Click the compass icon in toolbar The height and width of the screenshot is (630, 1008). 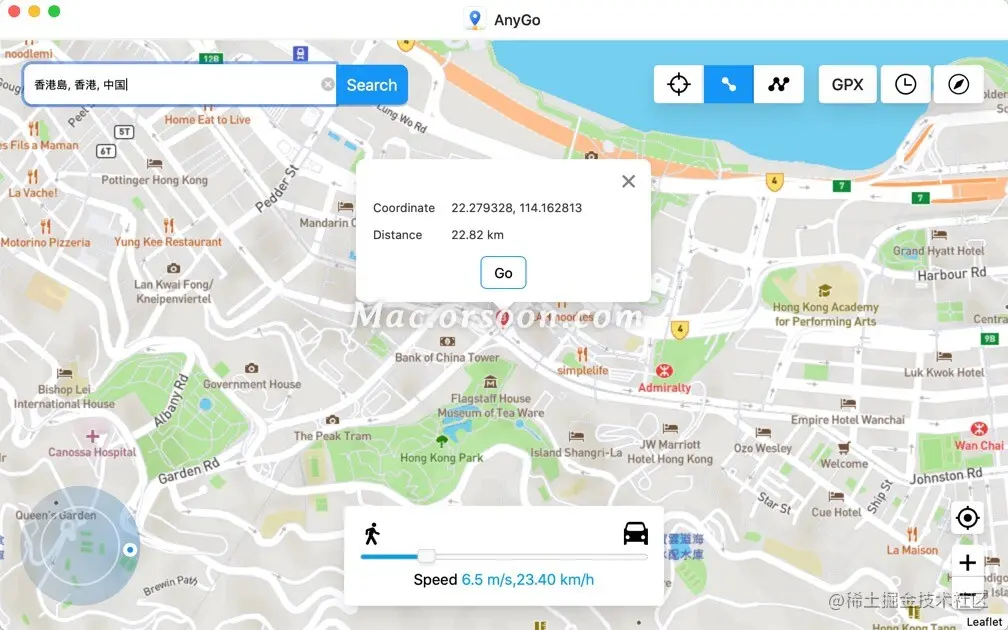tap(958, 84)
